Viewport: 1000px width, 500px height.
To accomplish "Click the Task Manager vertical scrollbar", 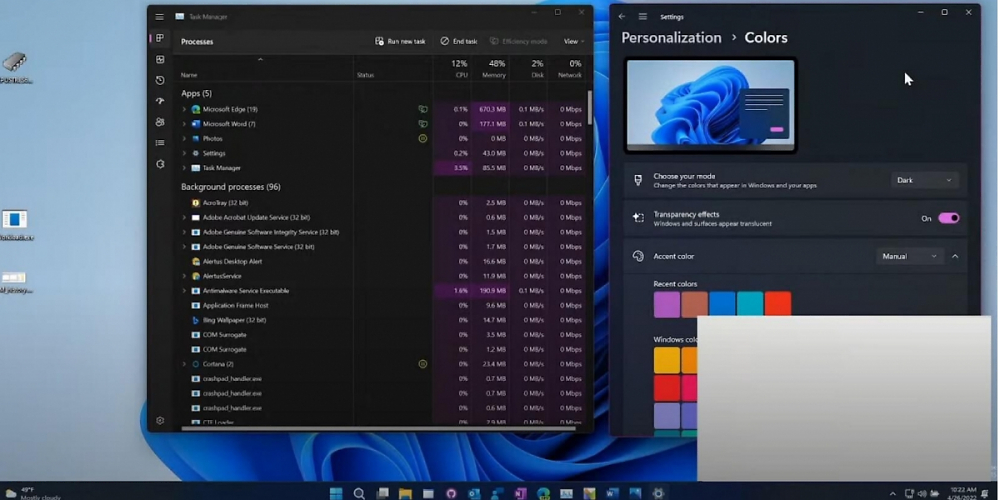I will coord(589,107).
